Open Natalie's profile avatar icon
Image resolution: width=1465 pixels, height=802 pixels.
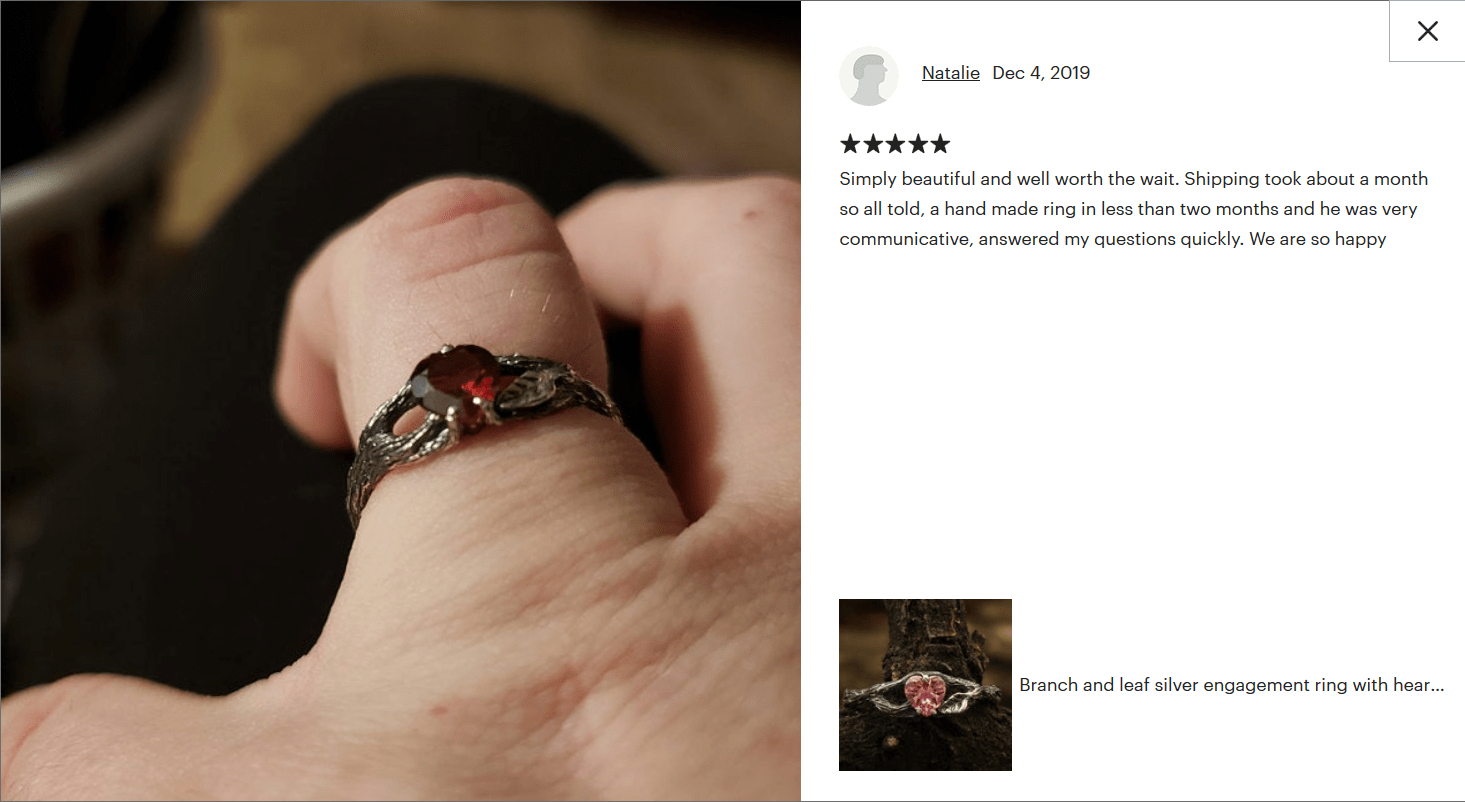pos(869,76)
